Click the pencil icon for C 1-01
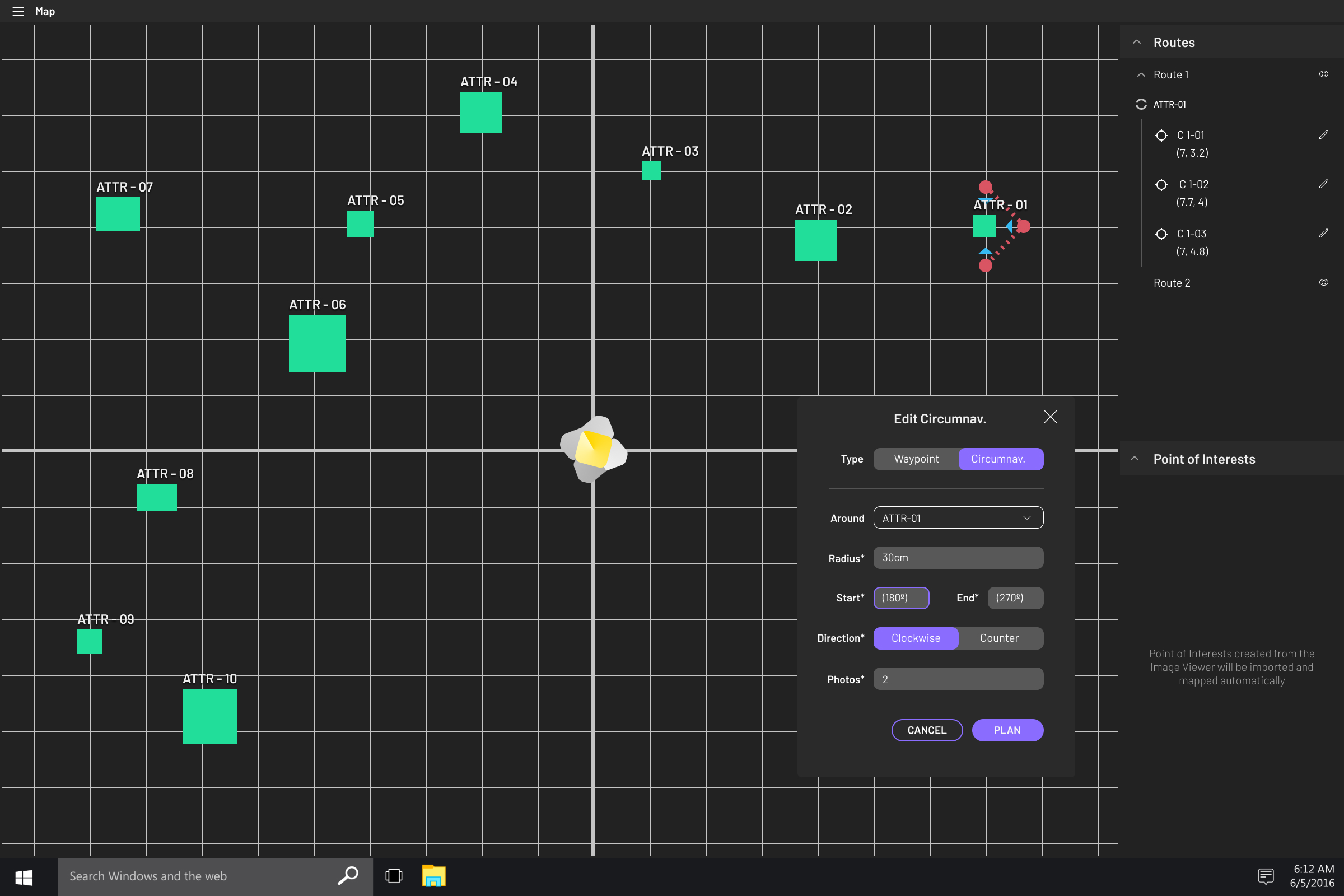This screenshot has height=896, width=1344. click(1323, 135)
